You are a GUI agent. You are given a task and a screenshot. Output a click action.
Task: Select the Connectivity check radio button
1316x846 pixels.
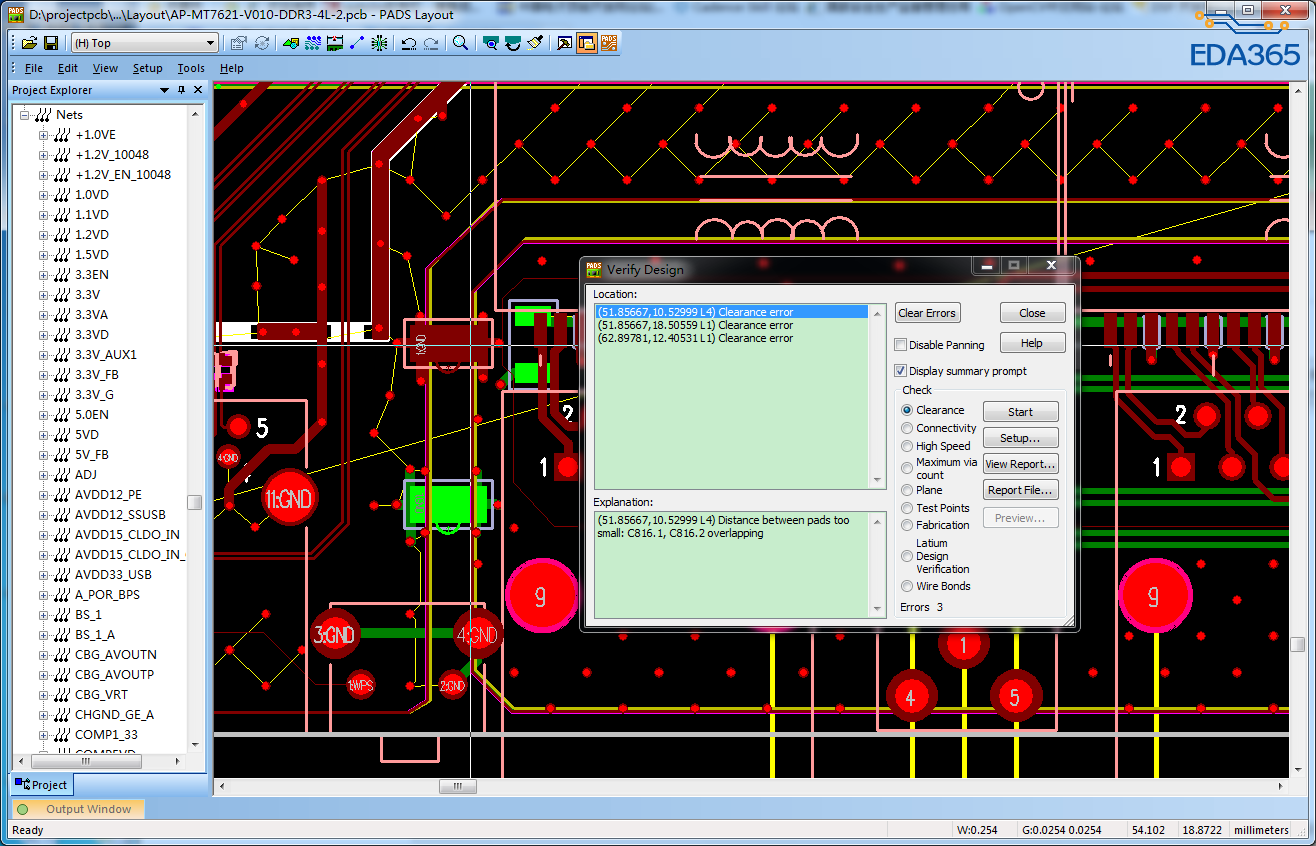(x=907, y=428)
